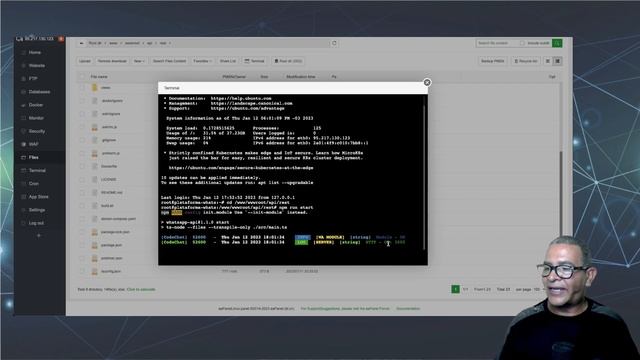640x360 pixels.
Task: Click the refresh icon in path bar
Action: [334, 43]
